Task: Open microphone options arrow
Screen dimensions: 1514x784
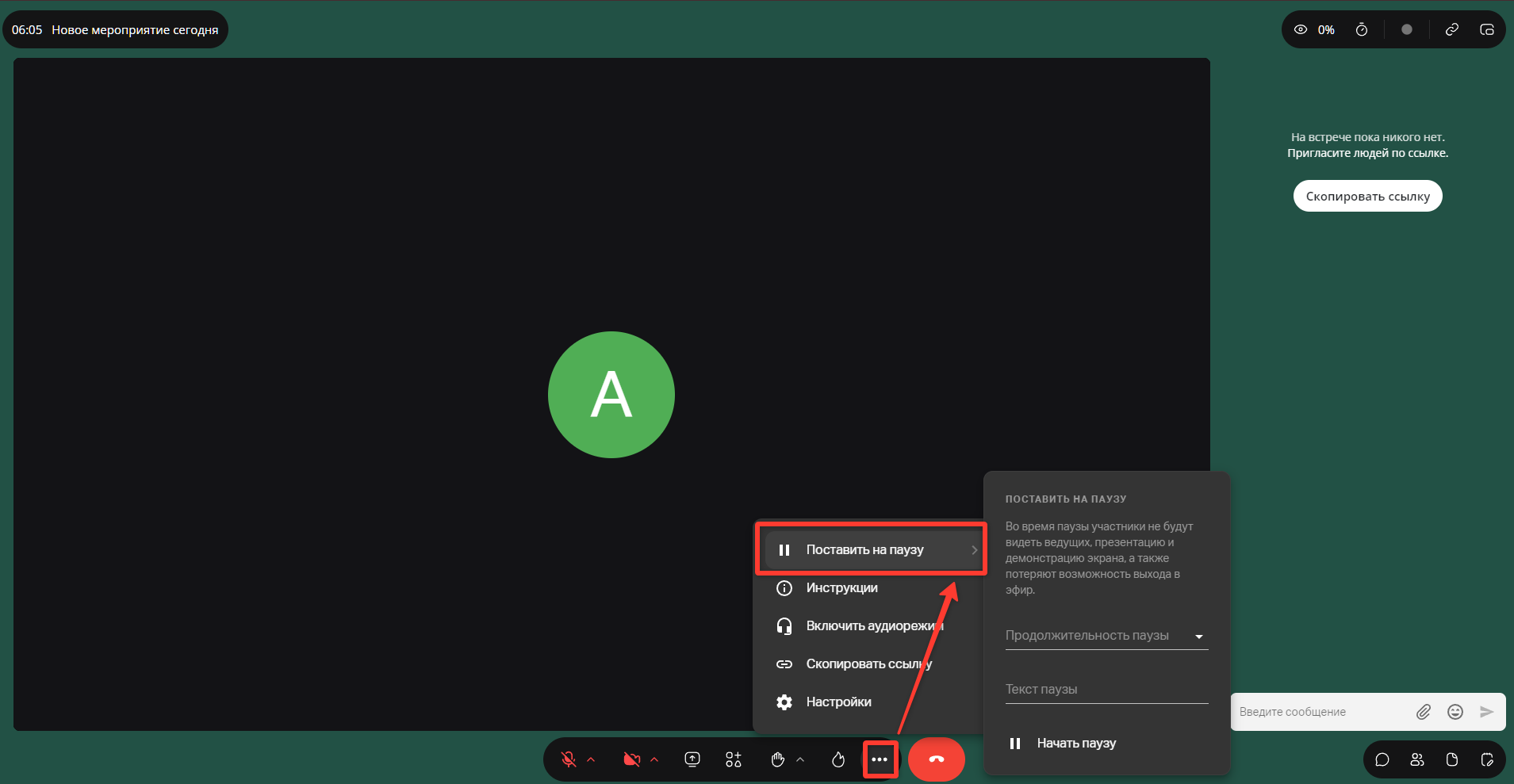Action: pos(591,759)
